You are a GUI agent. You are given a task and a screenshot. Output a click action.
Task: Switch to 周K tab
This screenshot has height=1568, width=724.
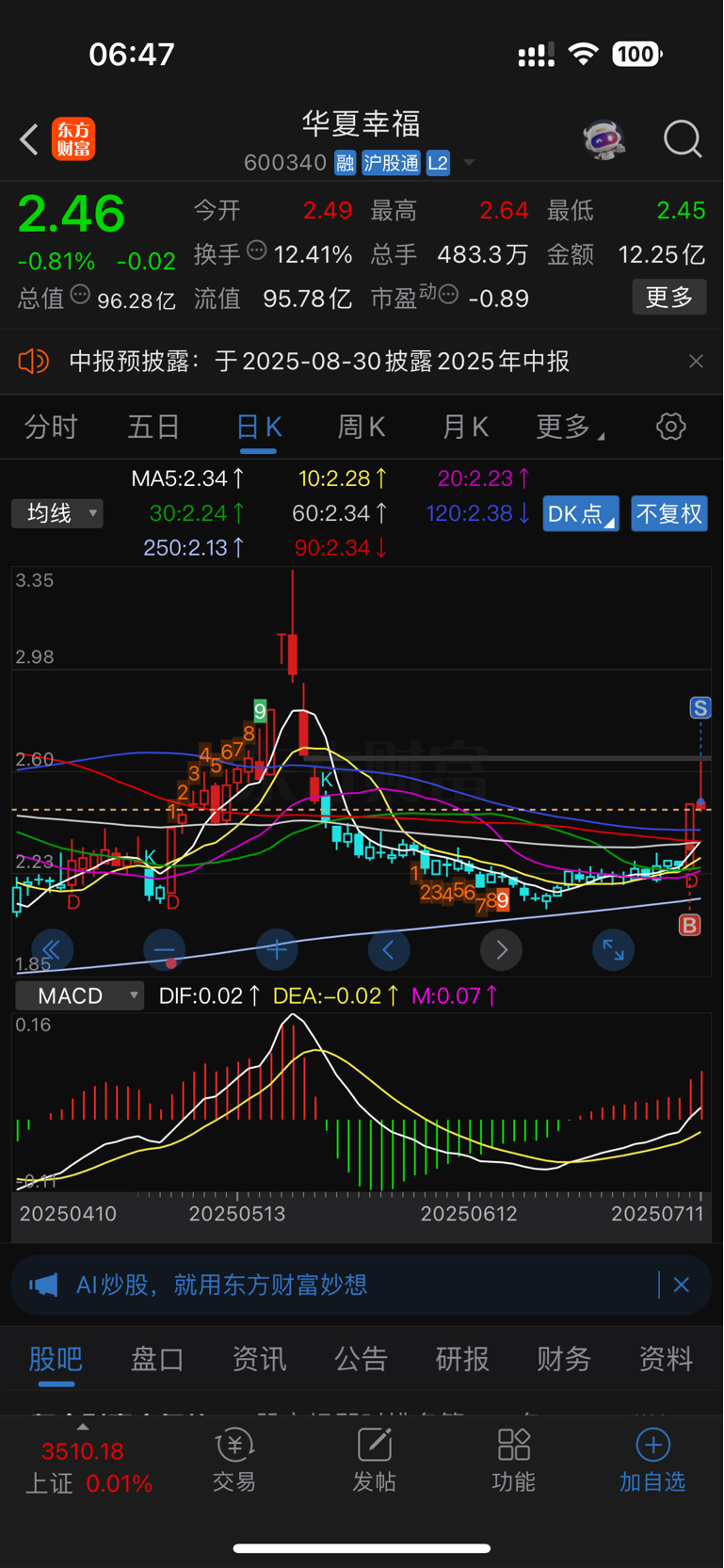362,428
